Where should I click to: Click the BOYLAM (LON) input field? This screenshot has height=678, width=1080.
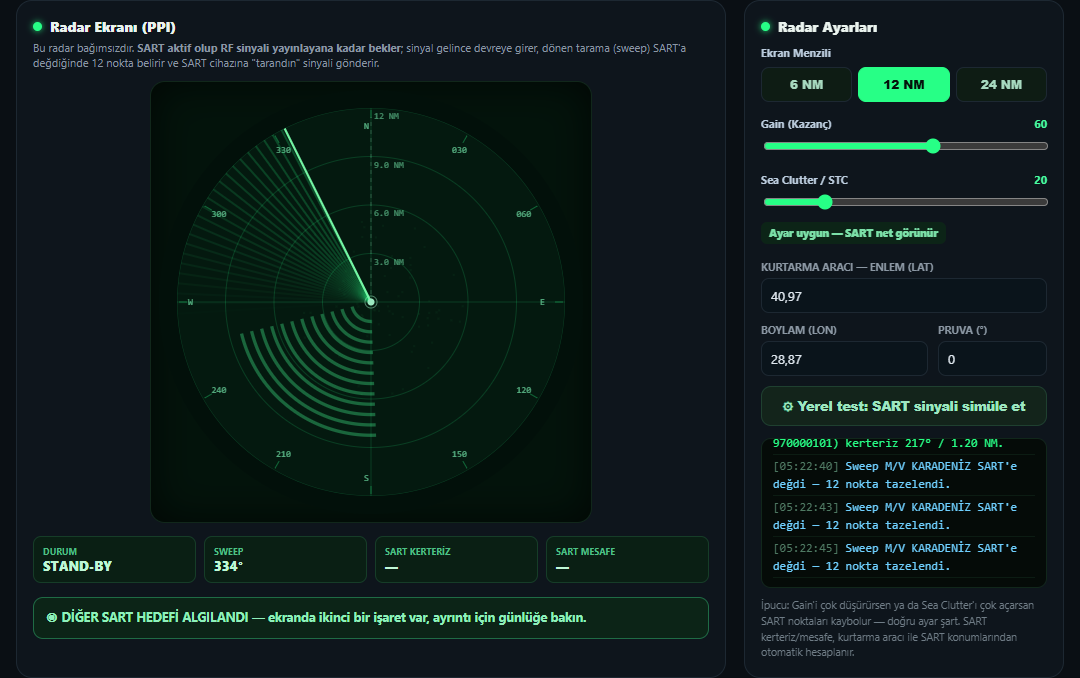pyautogui.click(x=844, y=359)
